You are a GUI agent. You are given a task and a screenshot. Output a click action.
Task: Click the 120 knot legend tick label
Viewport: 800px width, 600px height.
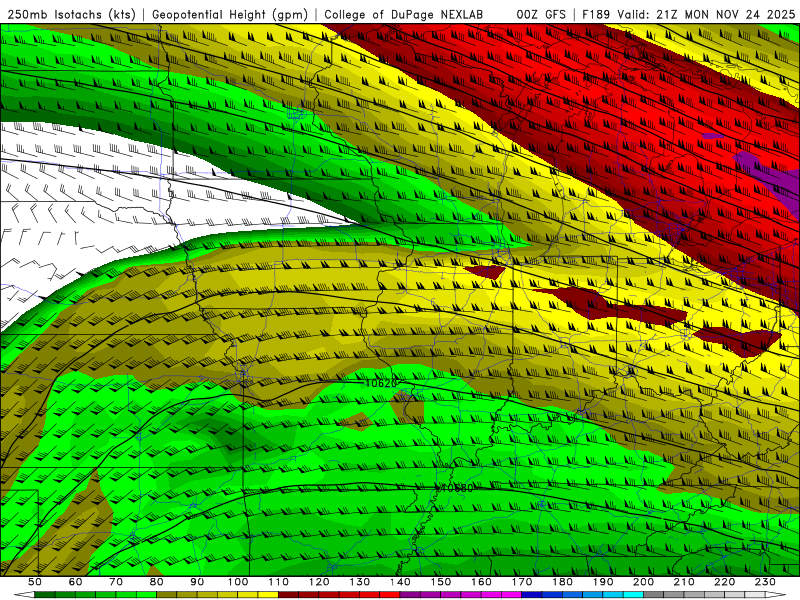pyautogui.click(x=319, y=582)
